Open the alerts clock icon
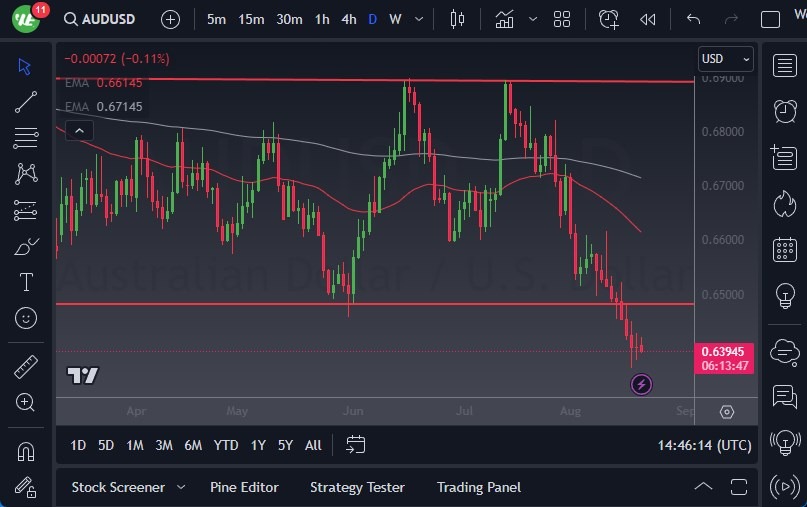 click(x=785, y=111)
